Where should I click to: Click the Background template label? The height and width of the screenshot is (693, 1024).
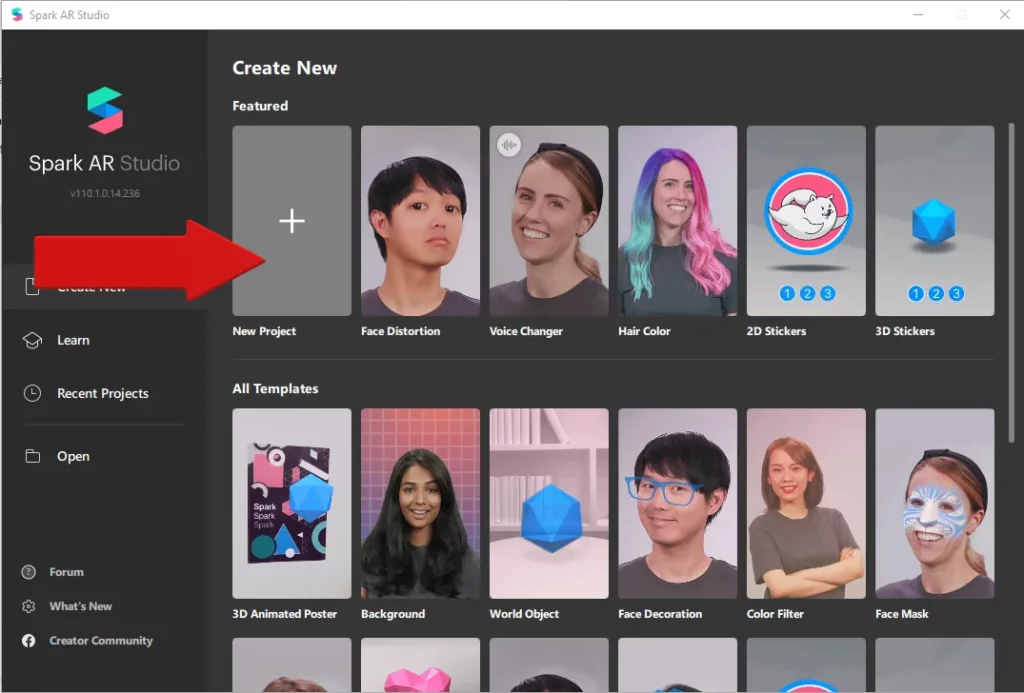(392, 614)
